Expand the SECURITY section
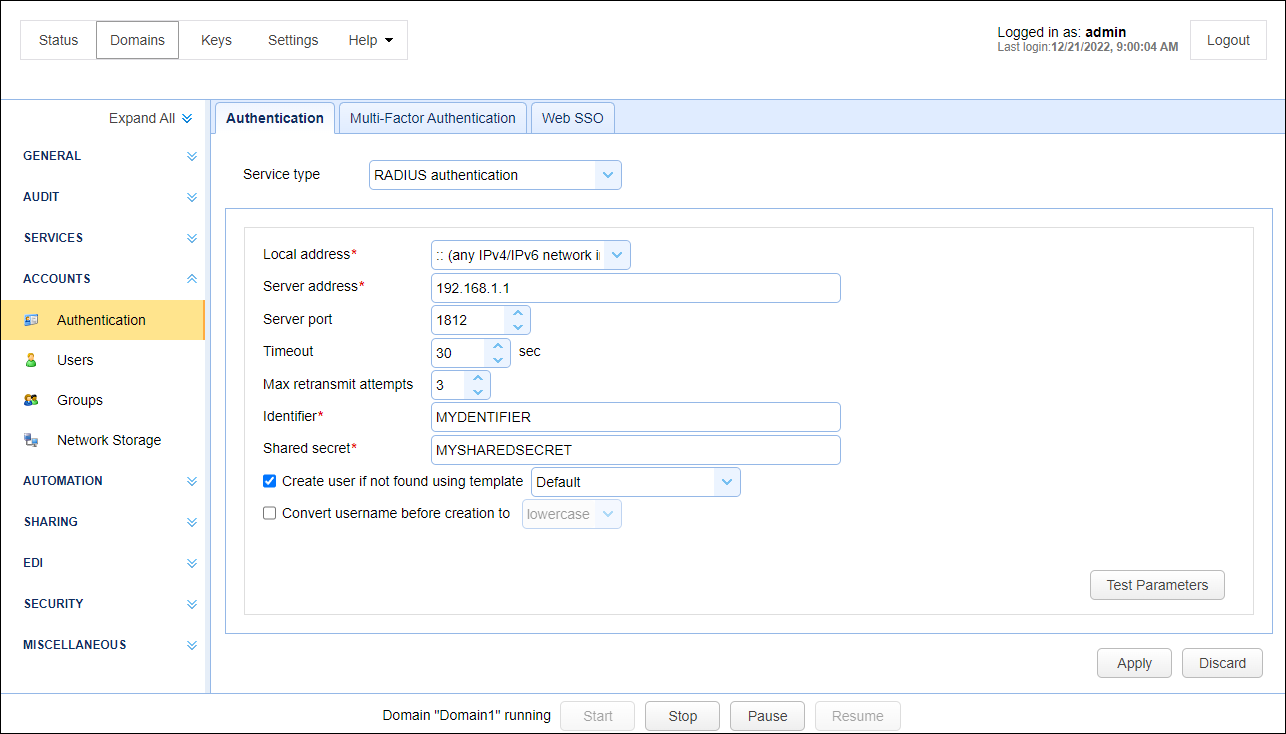1286x734 pixels. point(192,604)
